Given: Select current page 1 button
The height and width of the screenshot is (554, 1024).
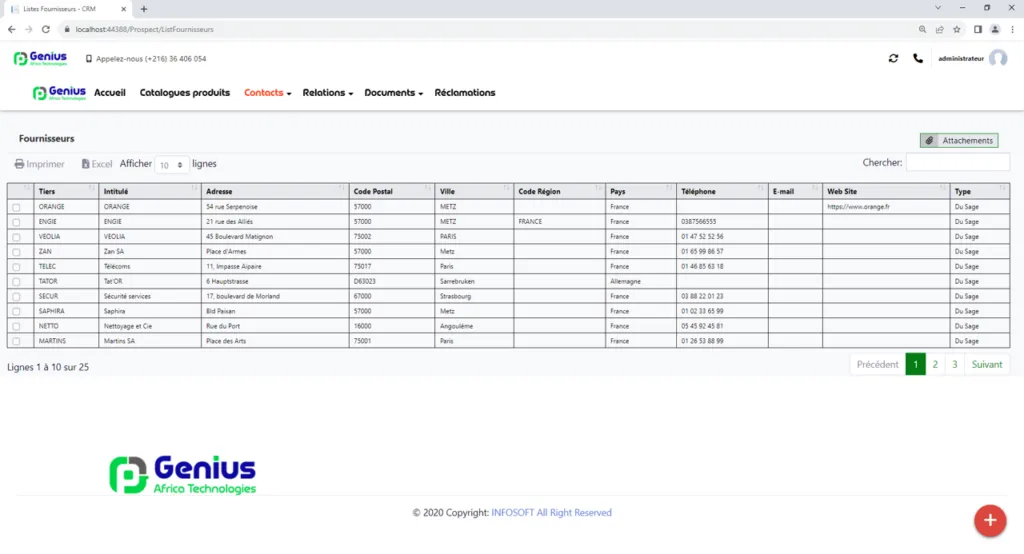Looking at the screenshot, I should [x=916, y=365].
